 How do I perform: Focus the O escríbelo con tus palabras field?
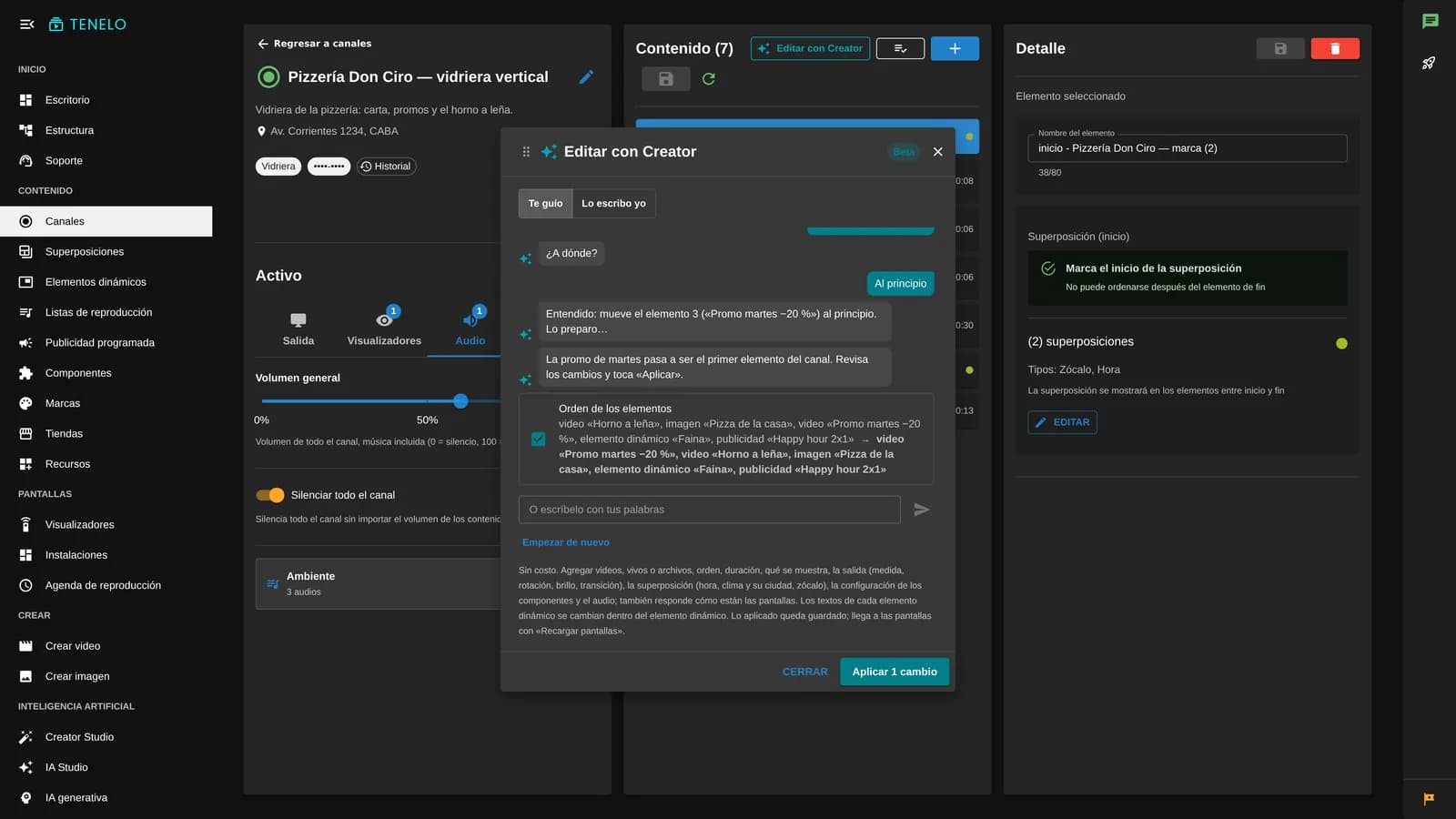(709, 510)
